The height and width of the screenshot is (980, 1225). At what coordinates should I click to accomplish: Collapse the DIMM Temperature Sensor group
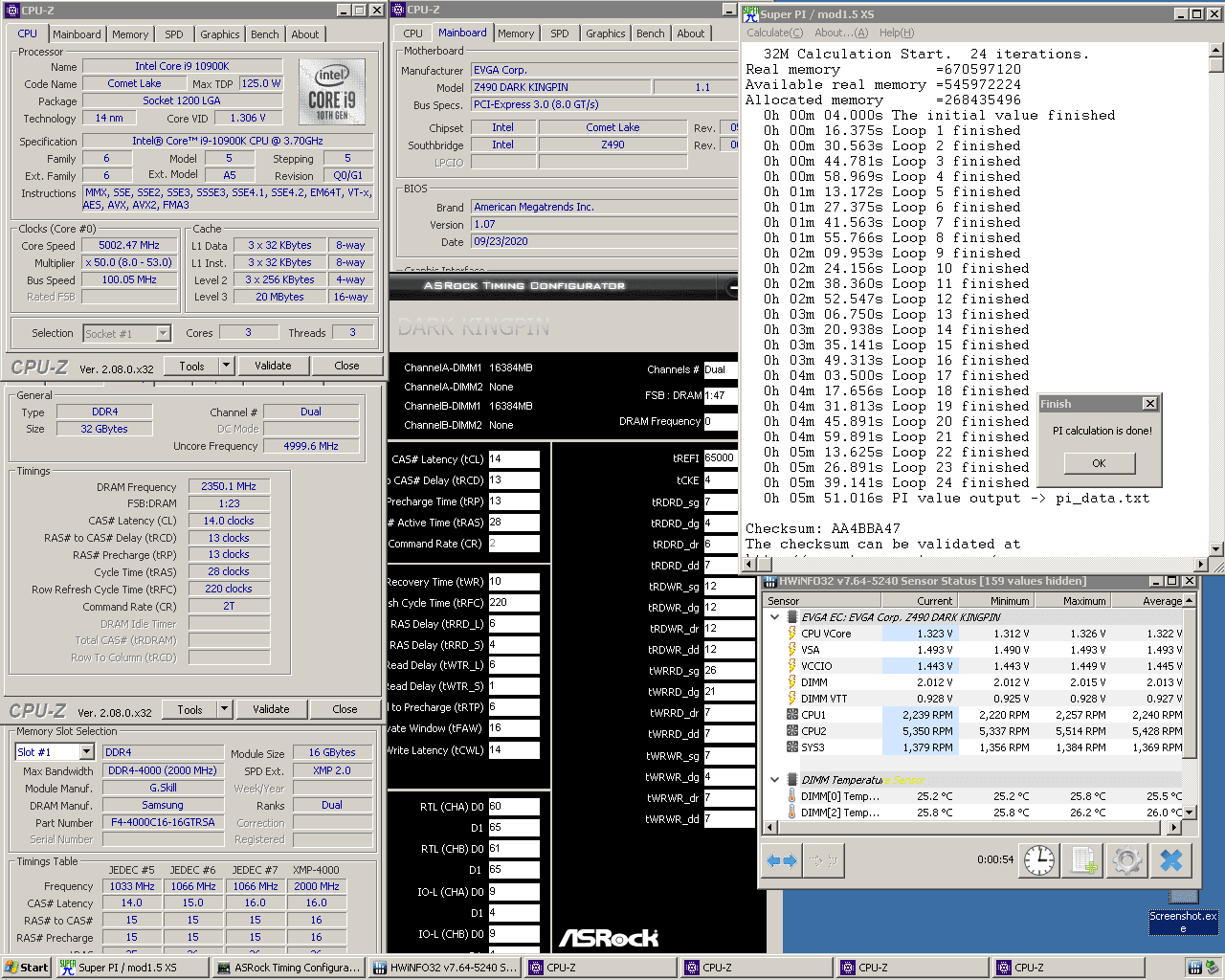pyautogui.click(x=775, y=780)
